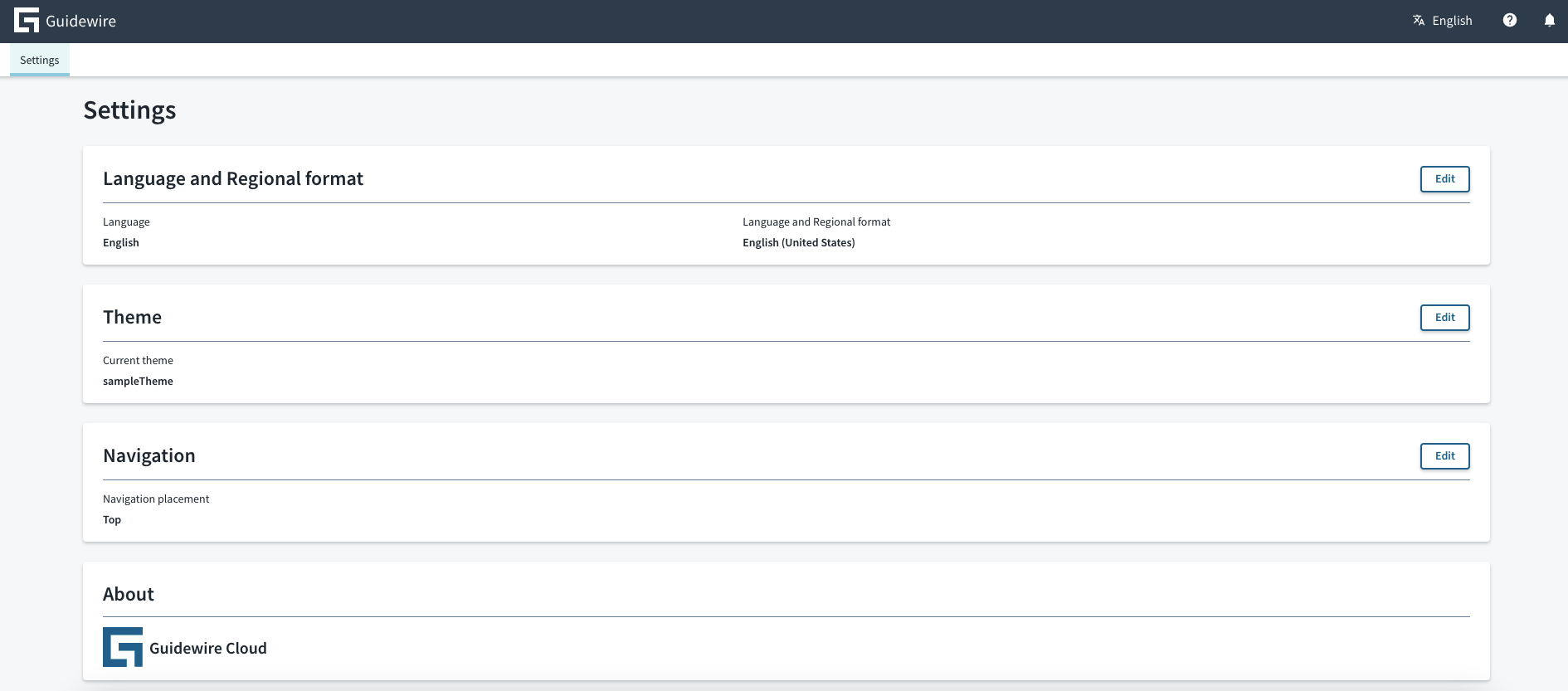Click the Navigation placement label
1568x691 pixels.
(x=156, y=499)
